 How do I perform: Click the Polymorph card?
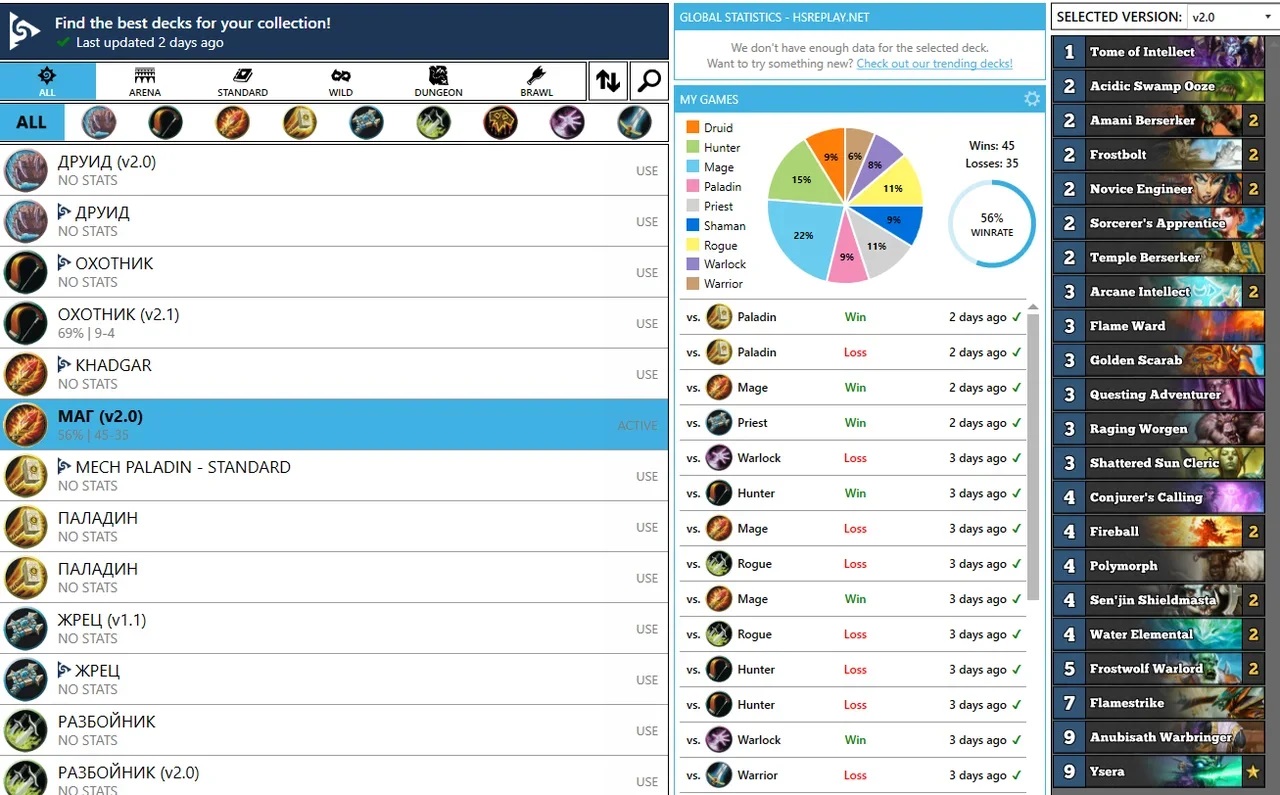coord(1159,566)
